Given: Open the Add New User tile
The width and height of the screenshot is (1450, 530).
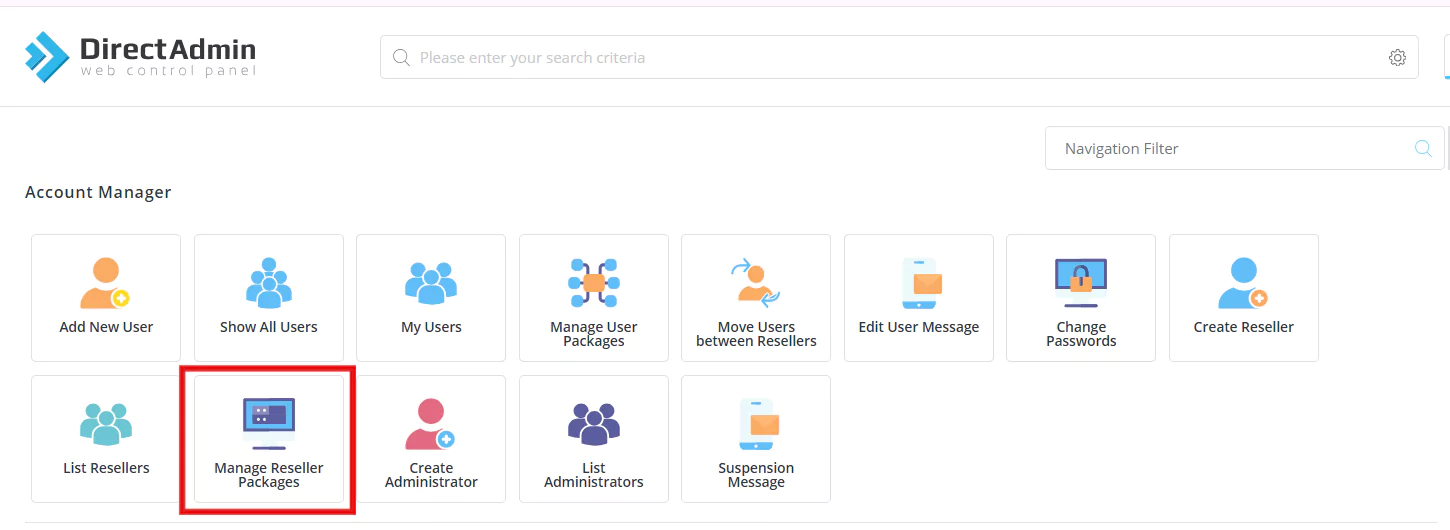Looking at the screenshot, I should pyautogui.click(x=106, y=298).
